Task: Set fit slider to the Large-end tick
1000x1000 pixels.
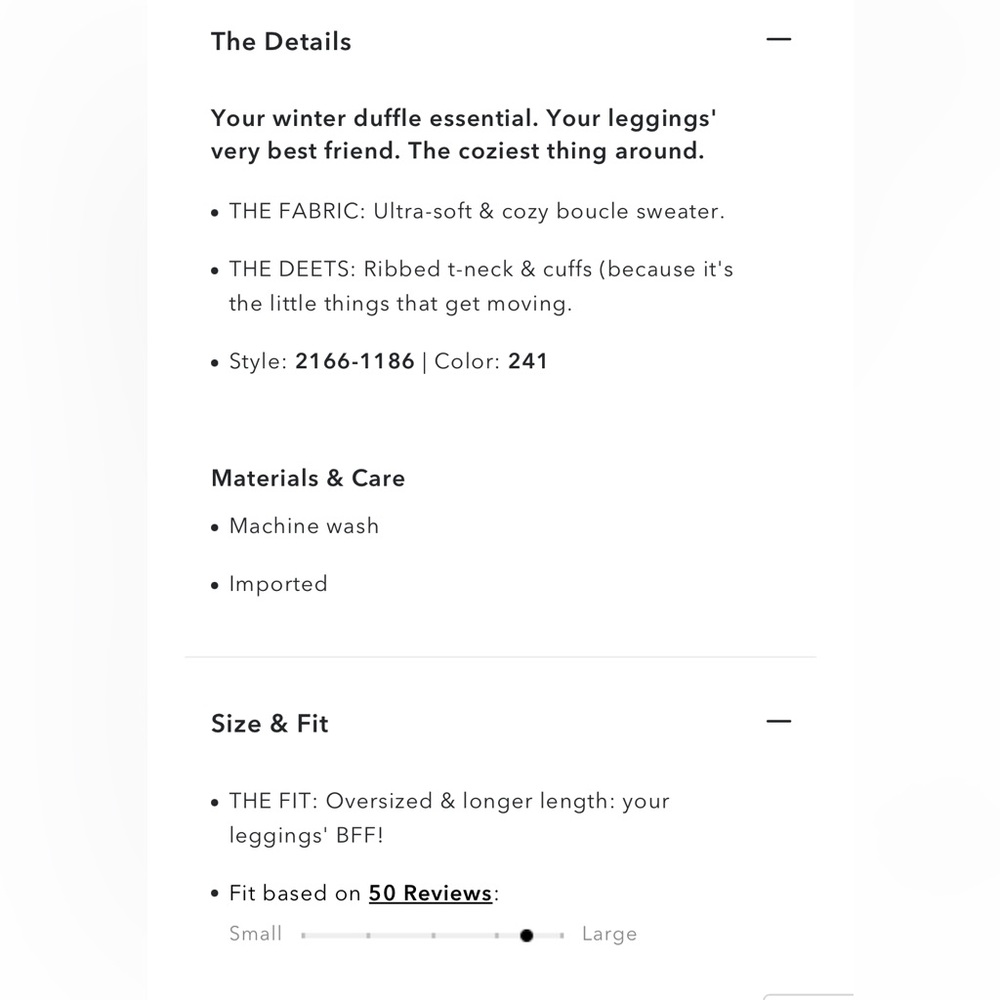Action: pos(562,936)
